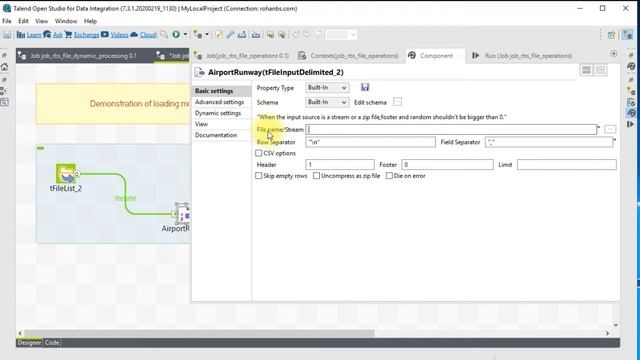Click the Edit schema ellipsis button
Image resolution: width=640 pixels, height=360 pixels.
coord(397,102)
